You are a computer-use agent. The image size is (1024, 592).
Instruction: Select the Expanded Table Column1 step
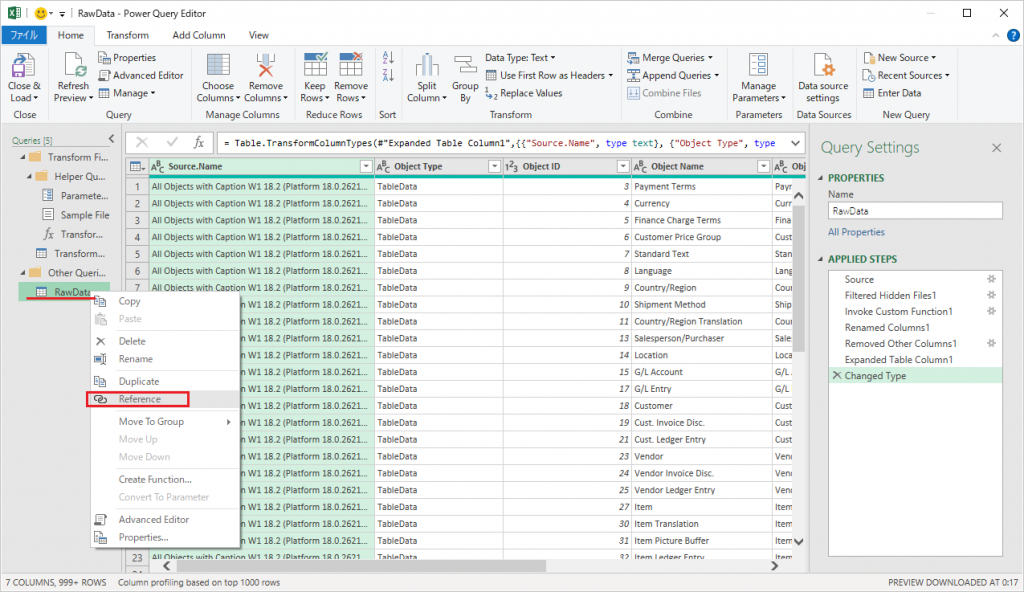(x=915, y=359)
